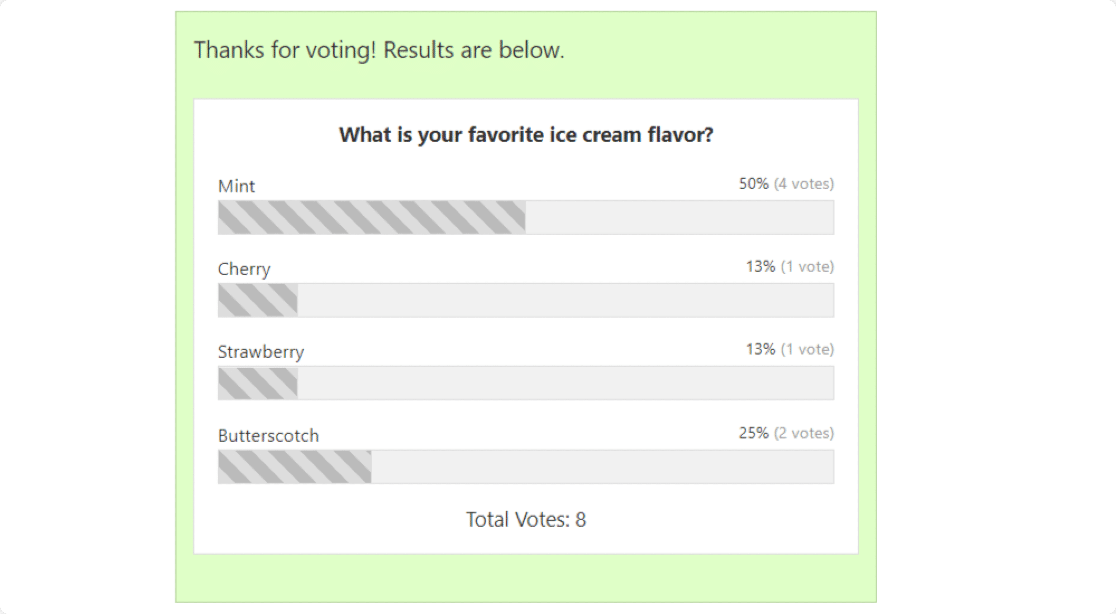The width and height of the screenshot is (1116, 614).
Task: Click Cherry's "13% (1 vote)" result text
Action: tap(789, 267)
